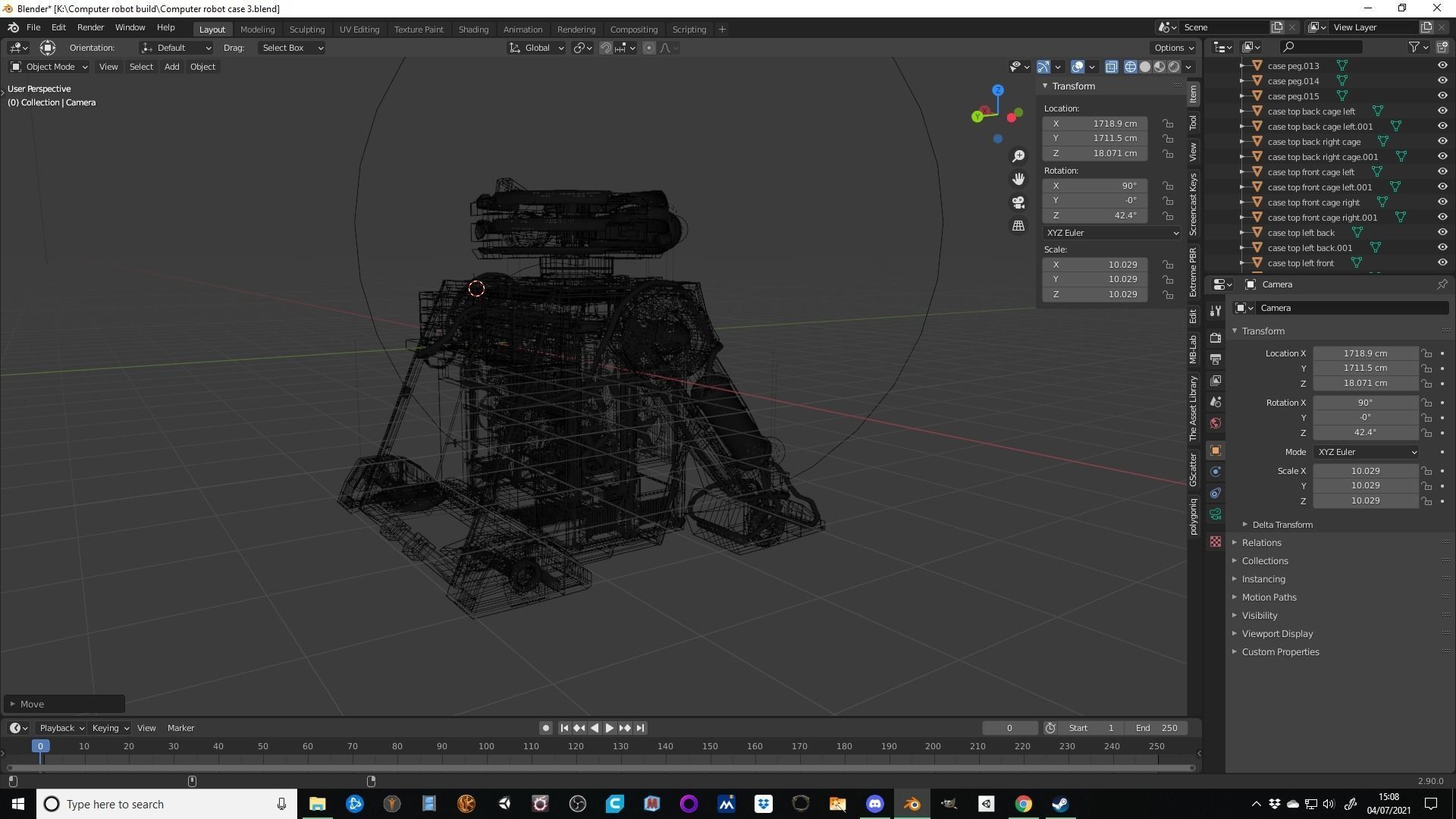Lock Location X in sidebar Transform

pos(1169,124)
